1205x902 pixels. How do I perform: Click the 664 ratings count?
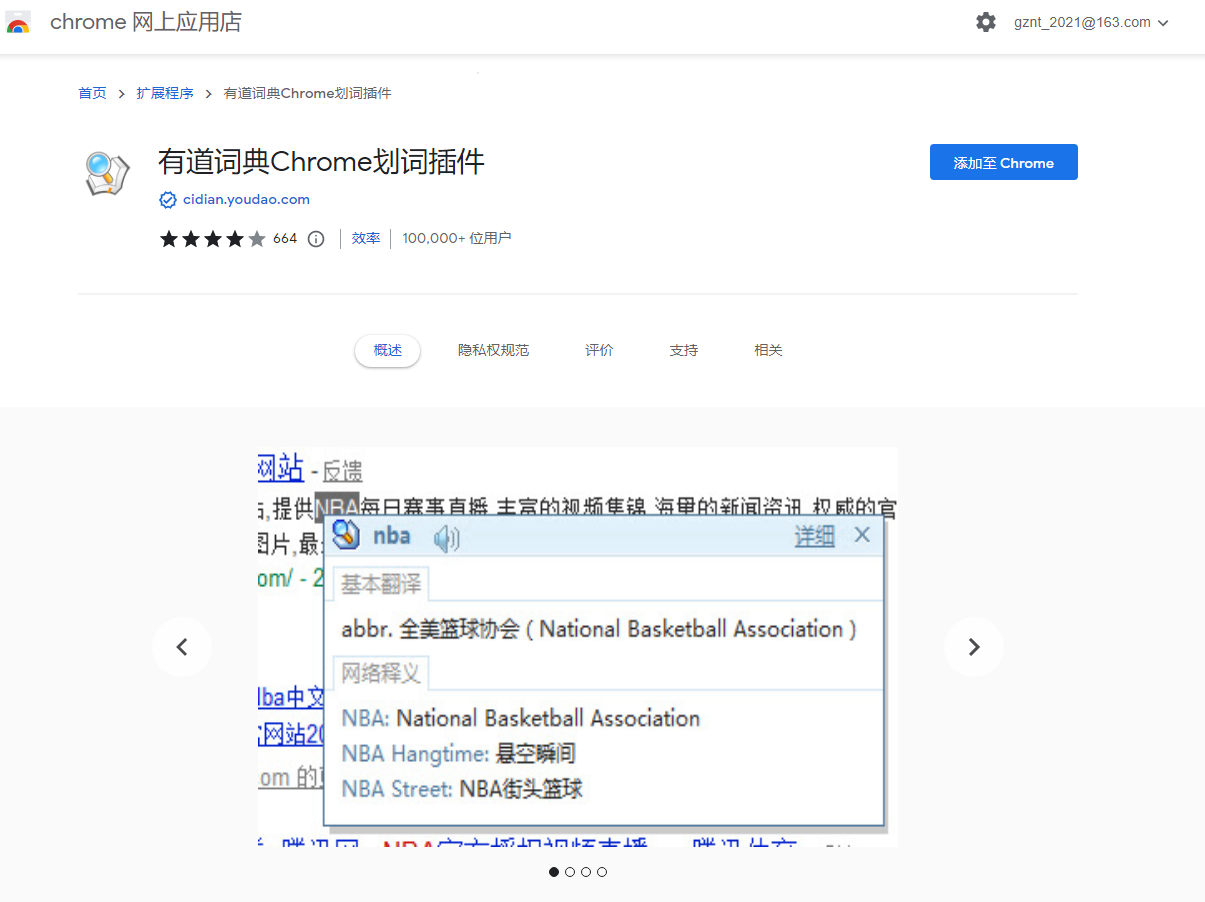coord(285,239)
